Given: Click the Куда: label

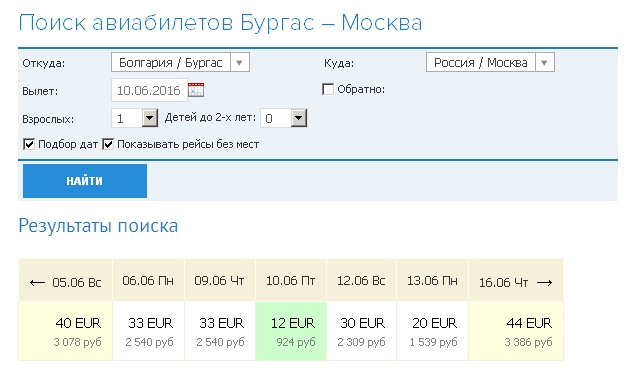Looking at the screenshot, I should 339,63.
